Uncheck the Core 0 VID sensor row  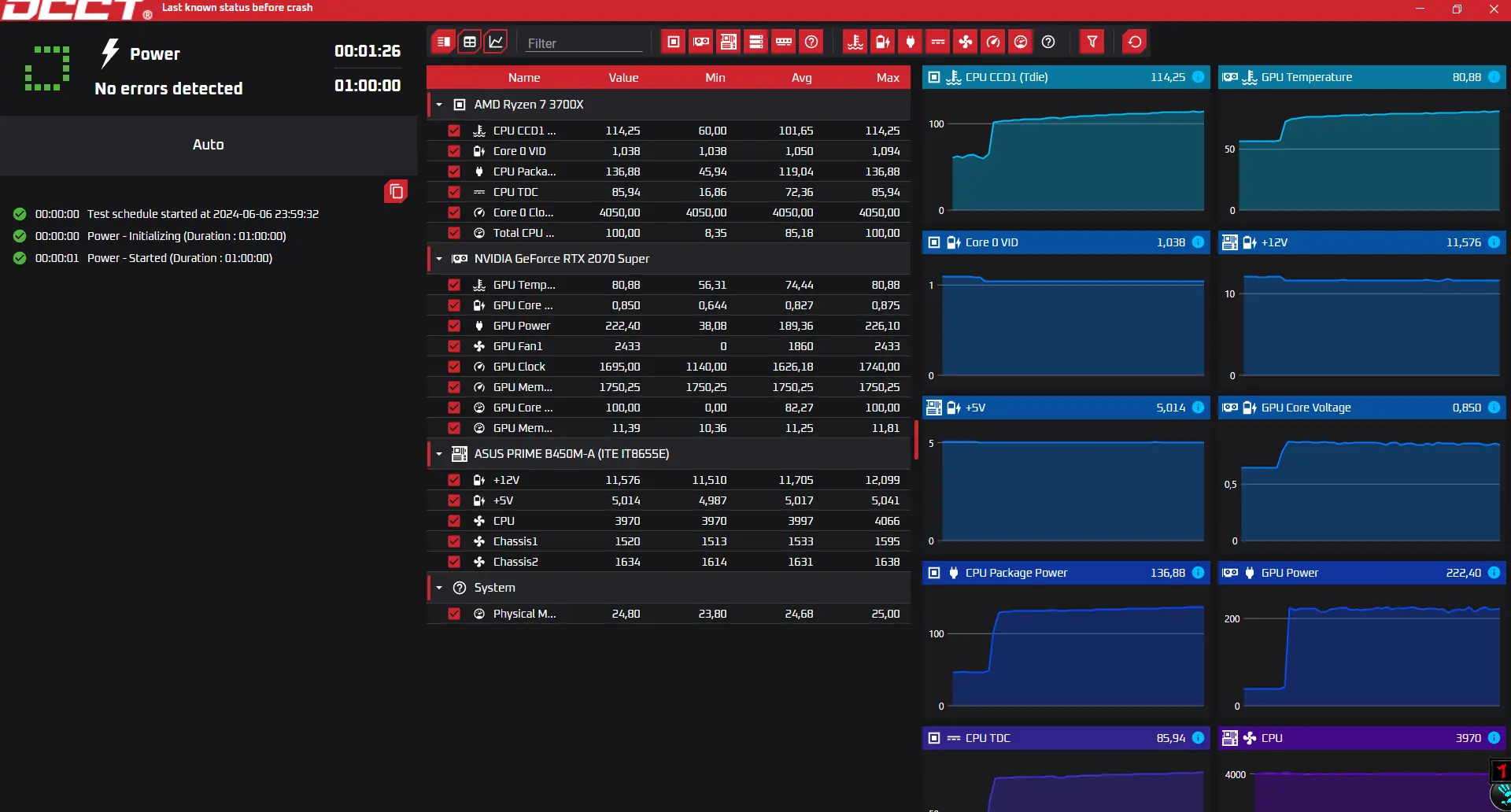(454, 151)
